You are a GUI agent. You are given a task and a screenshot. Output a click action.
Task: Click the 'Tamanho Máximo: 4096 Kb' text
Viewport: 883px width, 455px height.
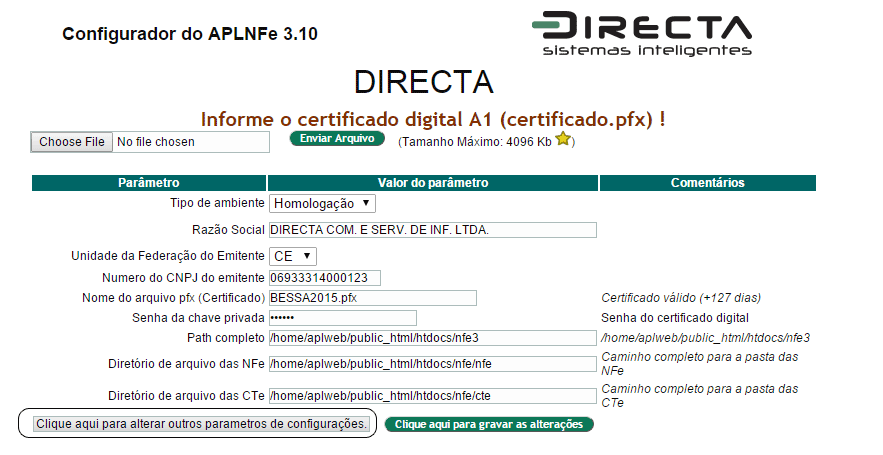click(x=476, y=142)
